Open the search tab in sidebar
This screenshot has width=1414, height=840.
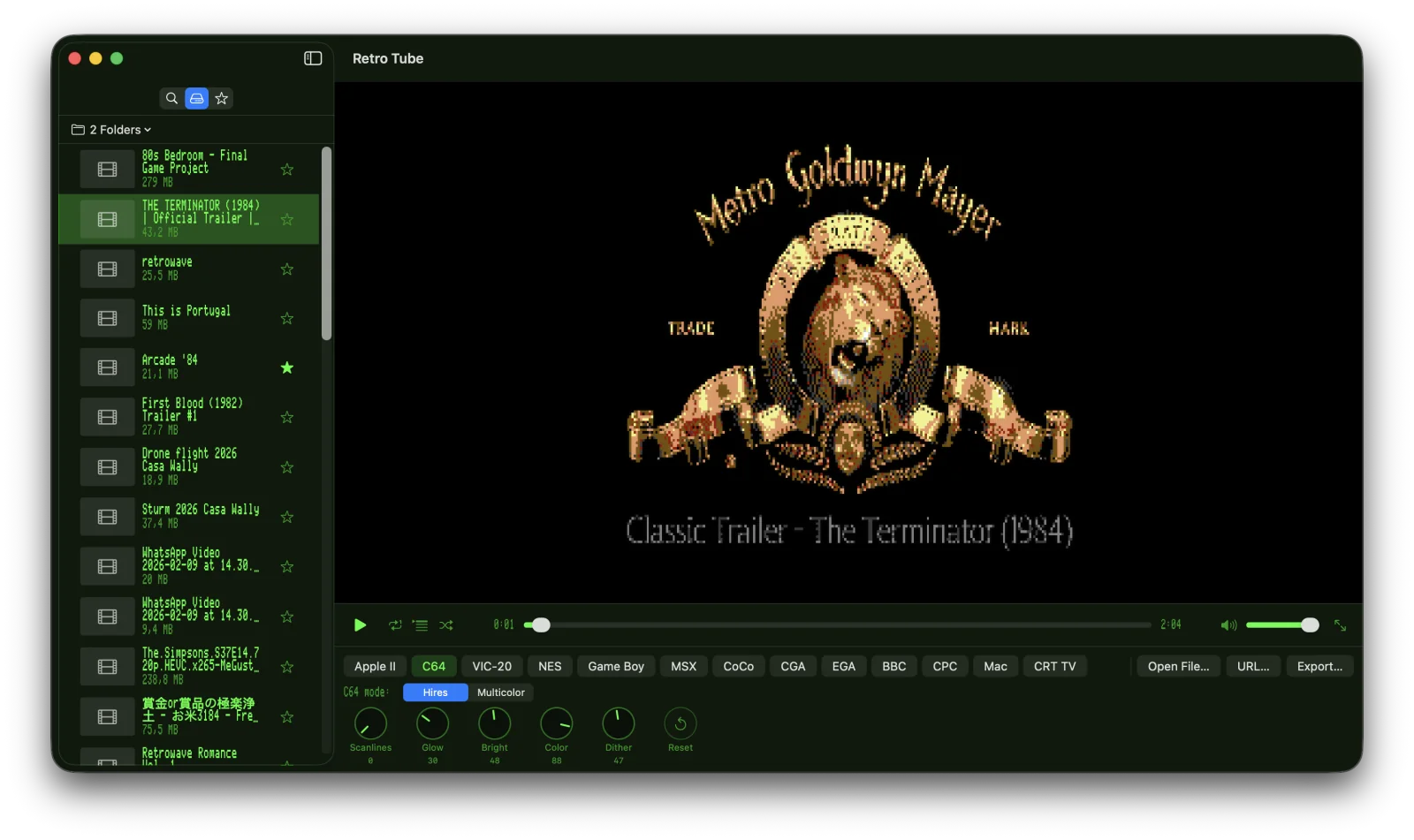[171, 98]
